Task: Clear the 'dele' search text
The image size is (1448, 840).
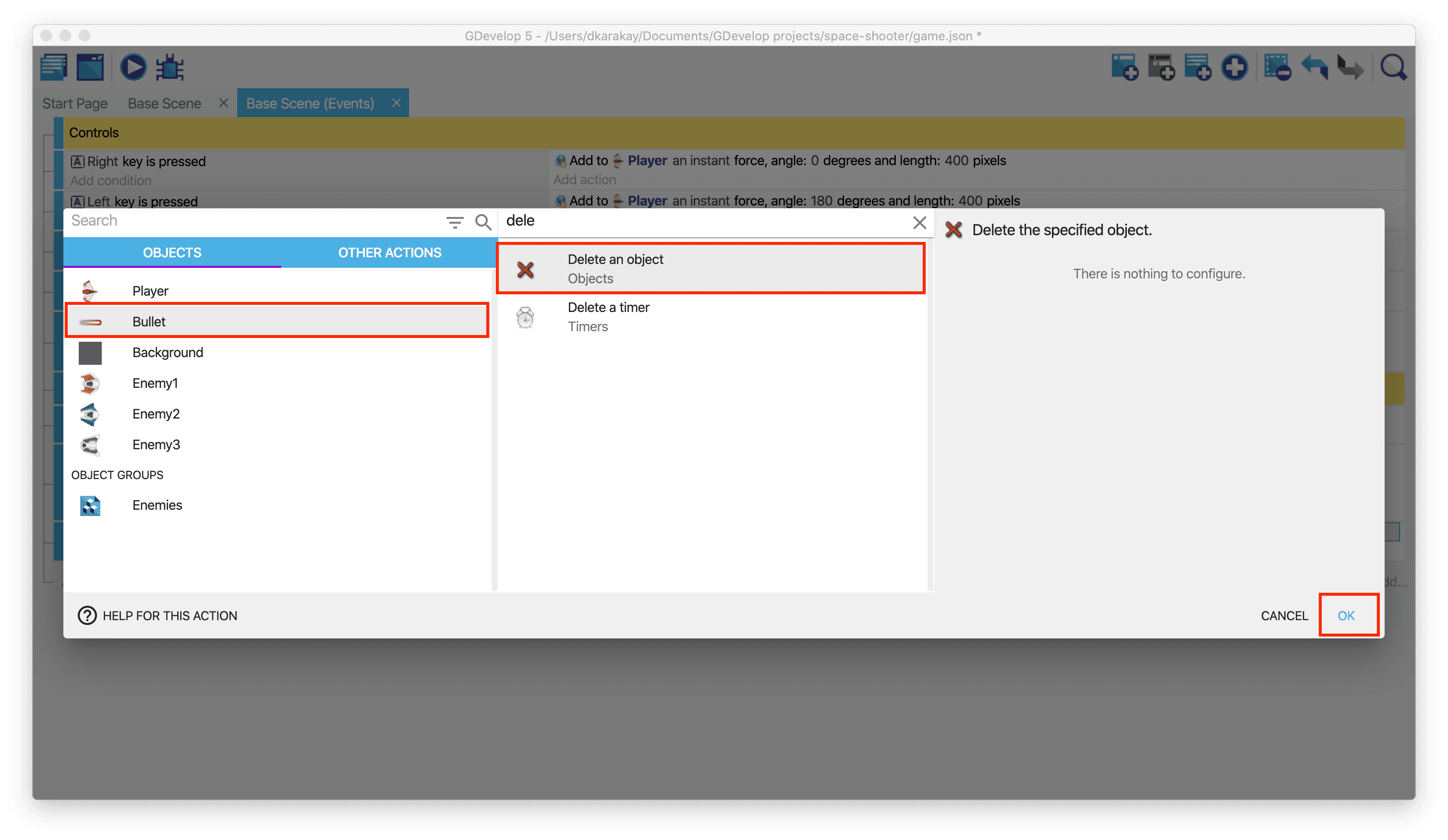Action: tap(919, 222)
